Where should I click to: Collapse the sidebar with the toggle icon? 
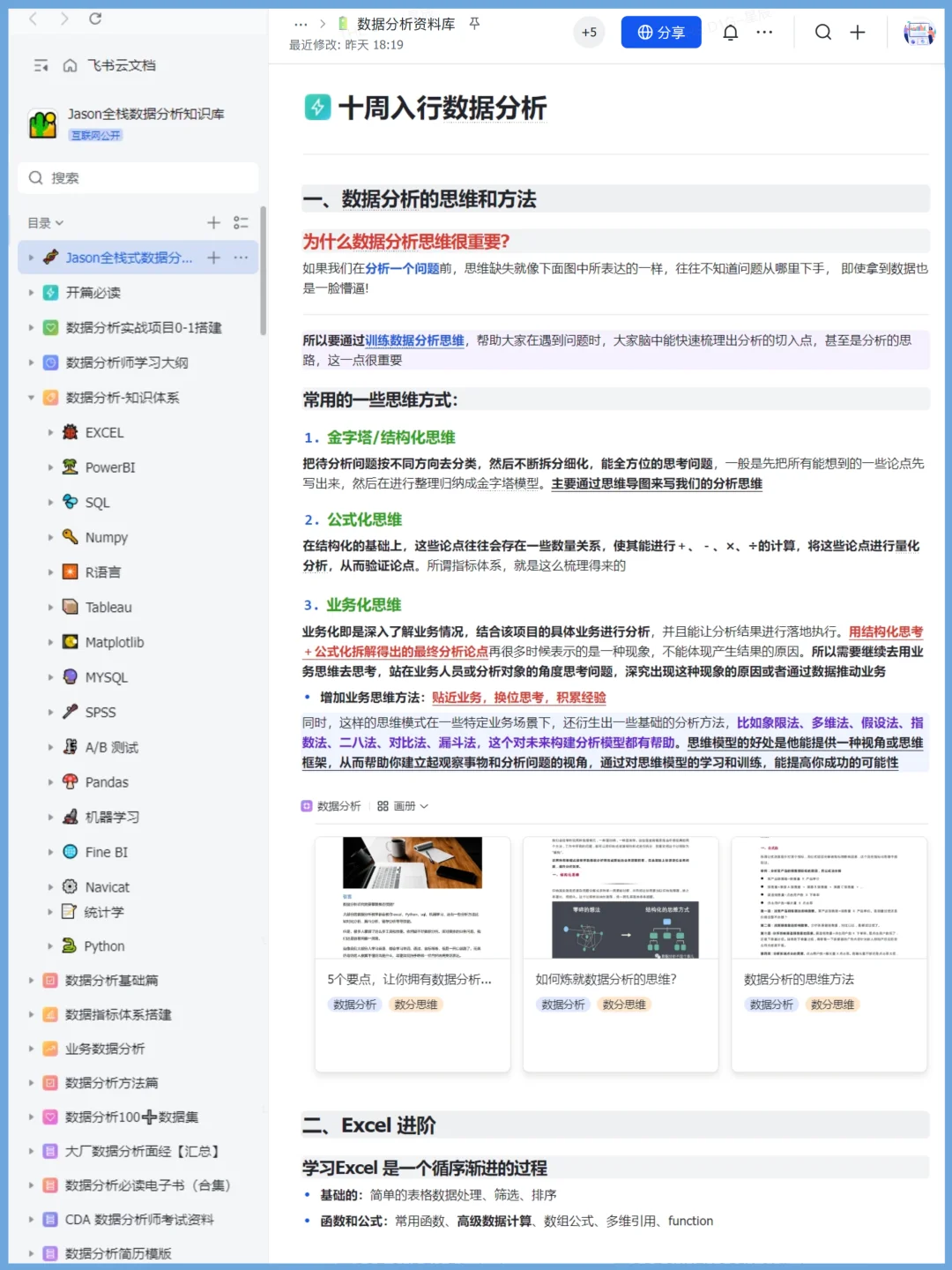point(41,65)
